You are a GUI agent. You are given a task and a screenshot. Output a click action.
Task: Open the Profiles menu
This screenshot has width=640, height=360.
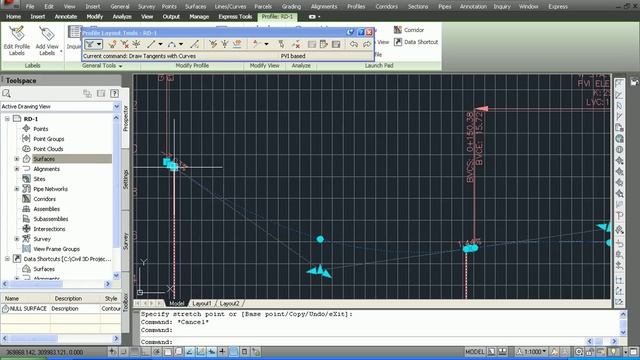[356, 7]
